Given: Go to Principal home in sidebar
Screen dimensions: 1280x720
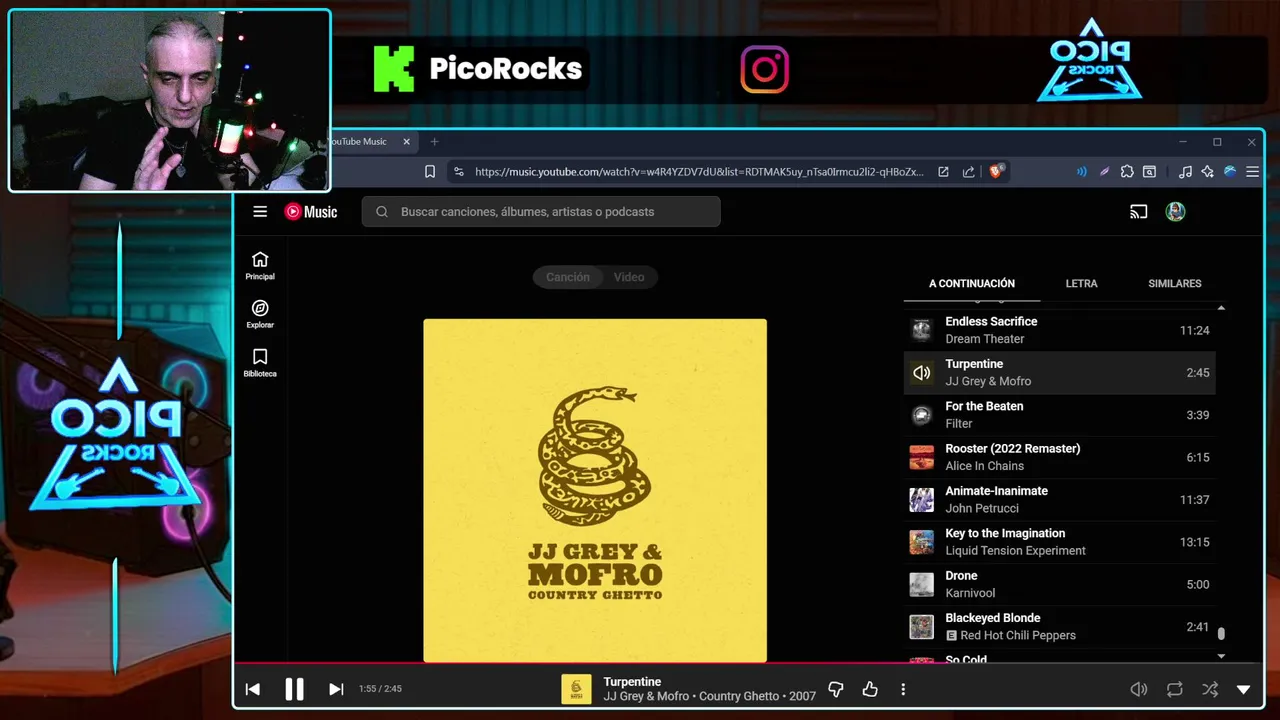Looking at the screenshot, I should point(260,265).
